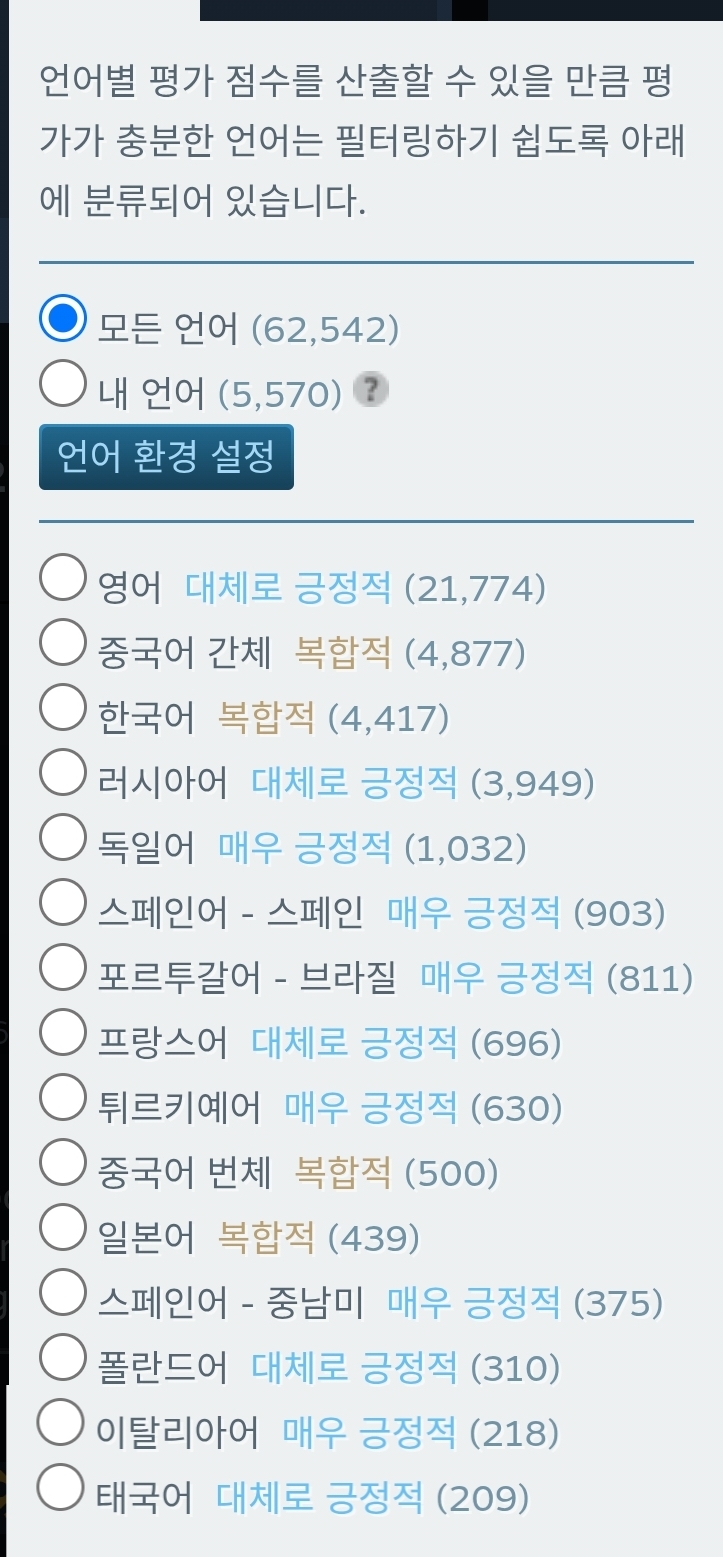Image resolution: width=723 pixels, height=1557 pixels.
Task: Select 폴란드어 language filter
Action: (62, 1359)
